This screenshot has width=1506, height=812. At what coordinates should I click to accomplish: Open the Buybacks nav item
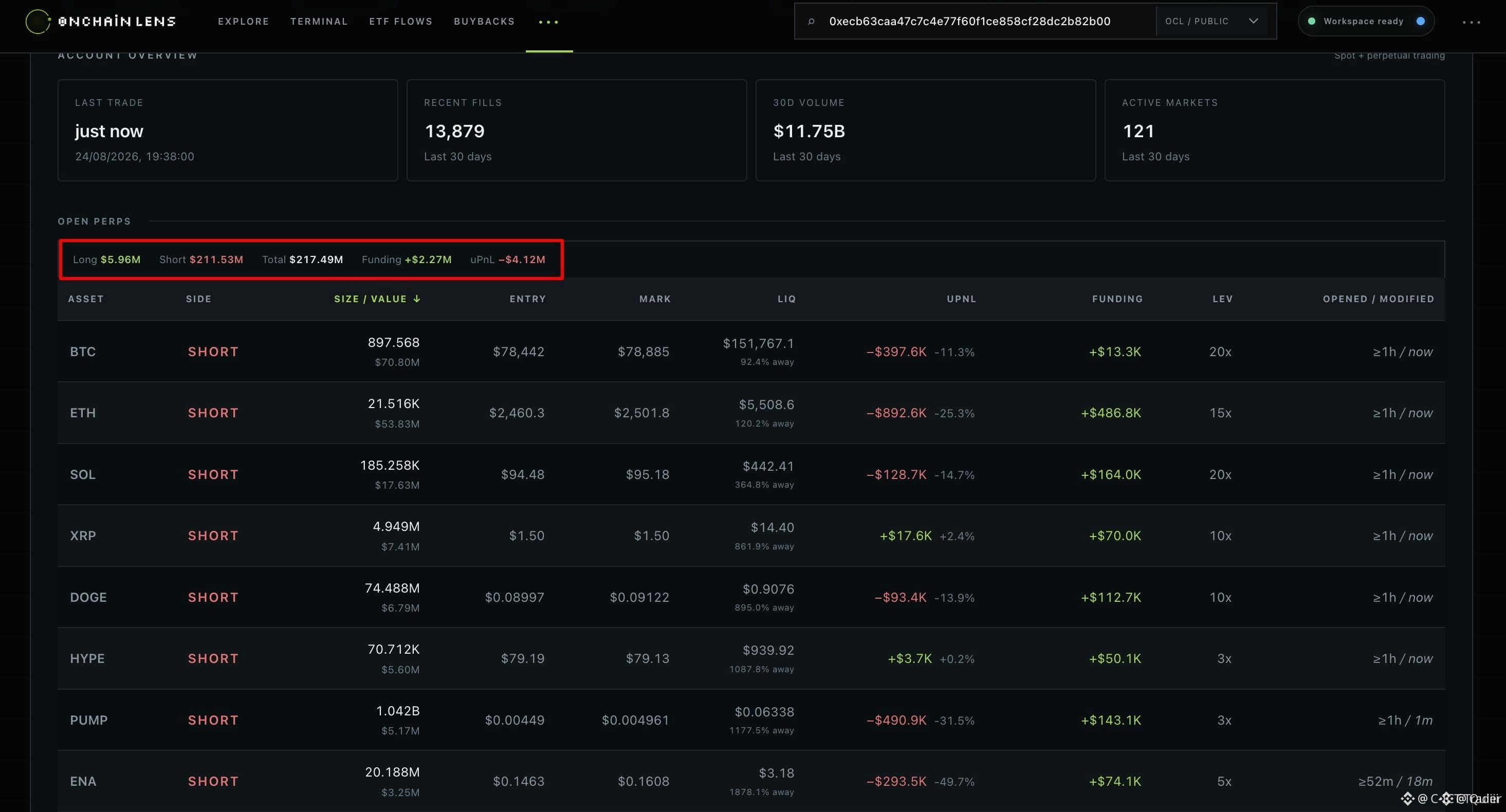coord(484,22)
